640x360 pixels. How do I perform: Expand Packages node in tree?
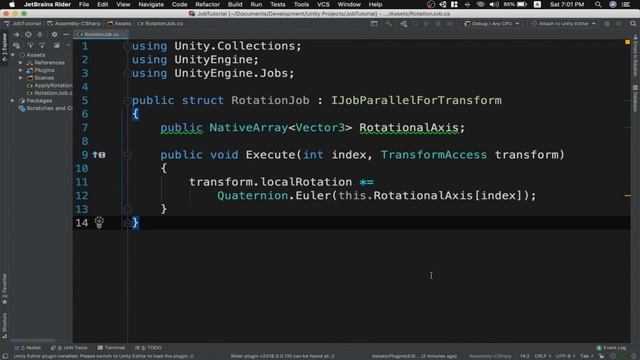point(13,100)
